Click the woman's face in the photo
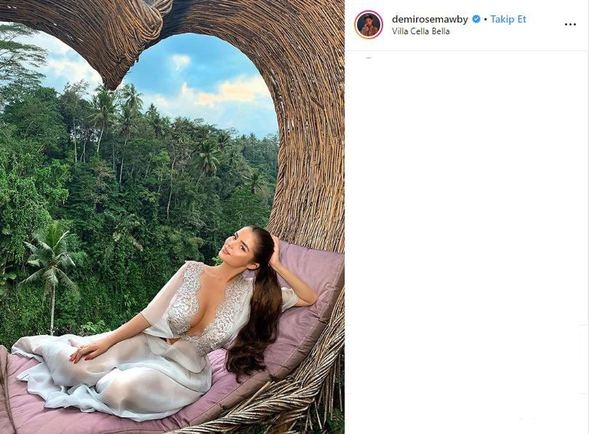This screenshot has width=589, height=434. pyautogui.click(x=234, y=247)
